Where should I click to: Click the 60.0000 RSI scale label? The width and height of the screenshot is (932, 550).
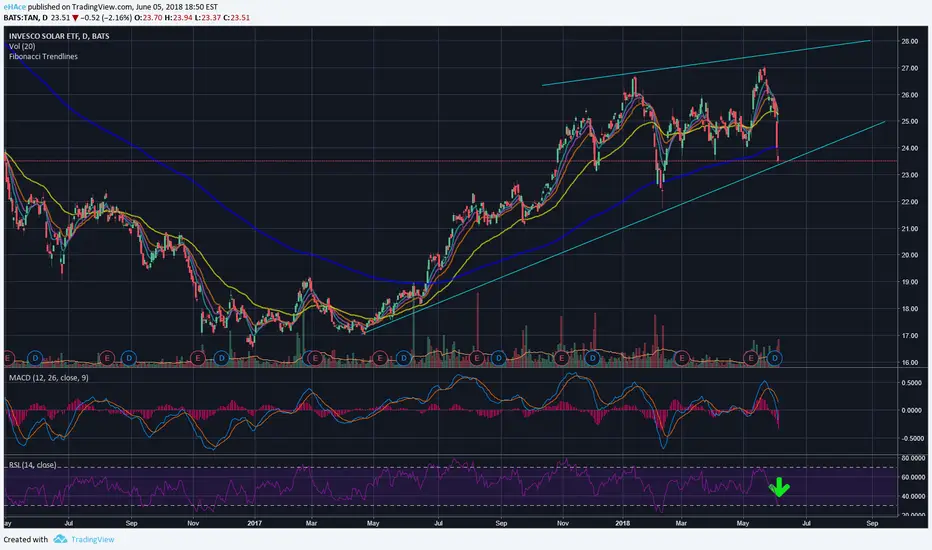913,477
